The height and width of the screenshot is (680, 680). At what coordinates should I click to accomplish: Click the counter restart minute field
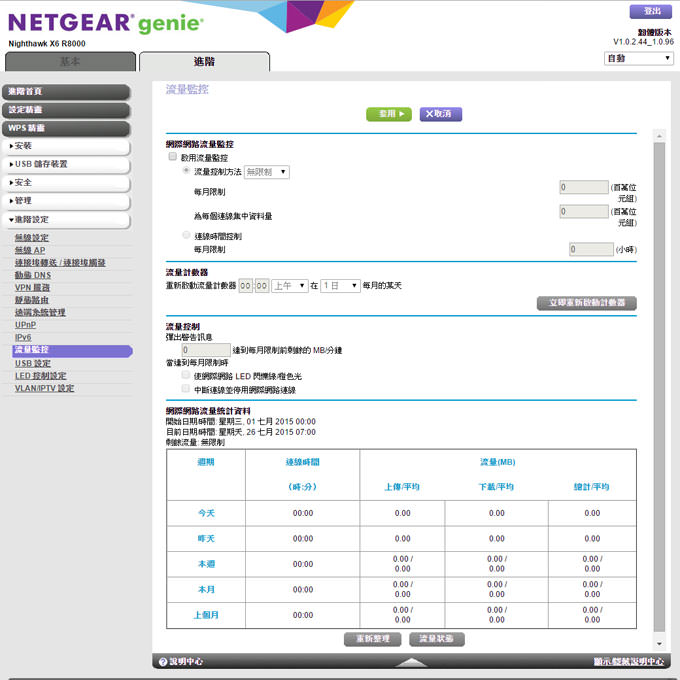point(262,286)
